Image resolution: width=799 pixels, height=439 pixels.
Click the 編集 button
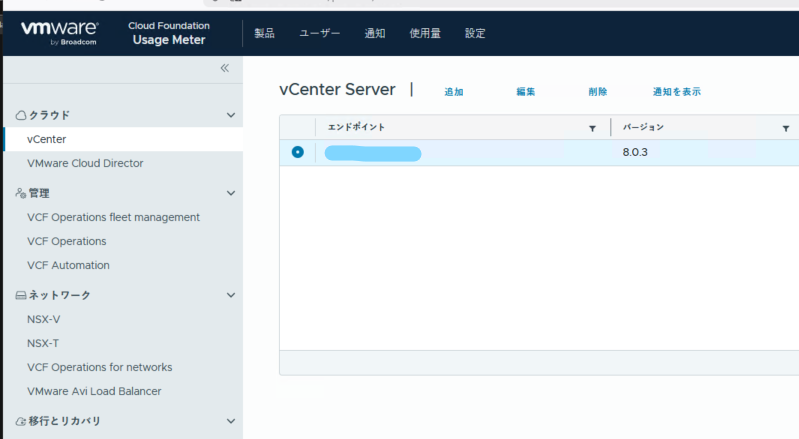pos(526,91)
